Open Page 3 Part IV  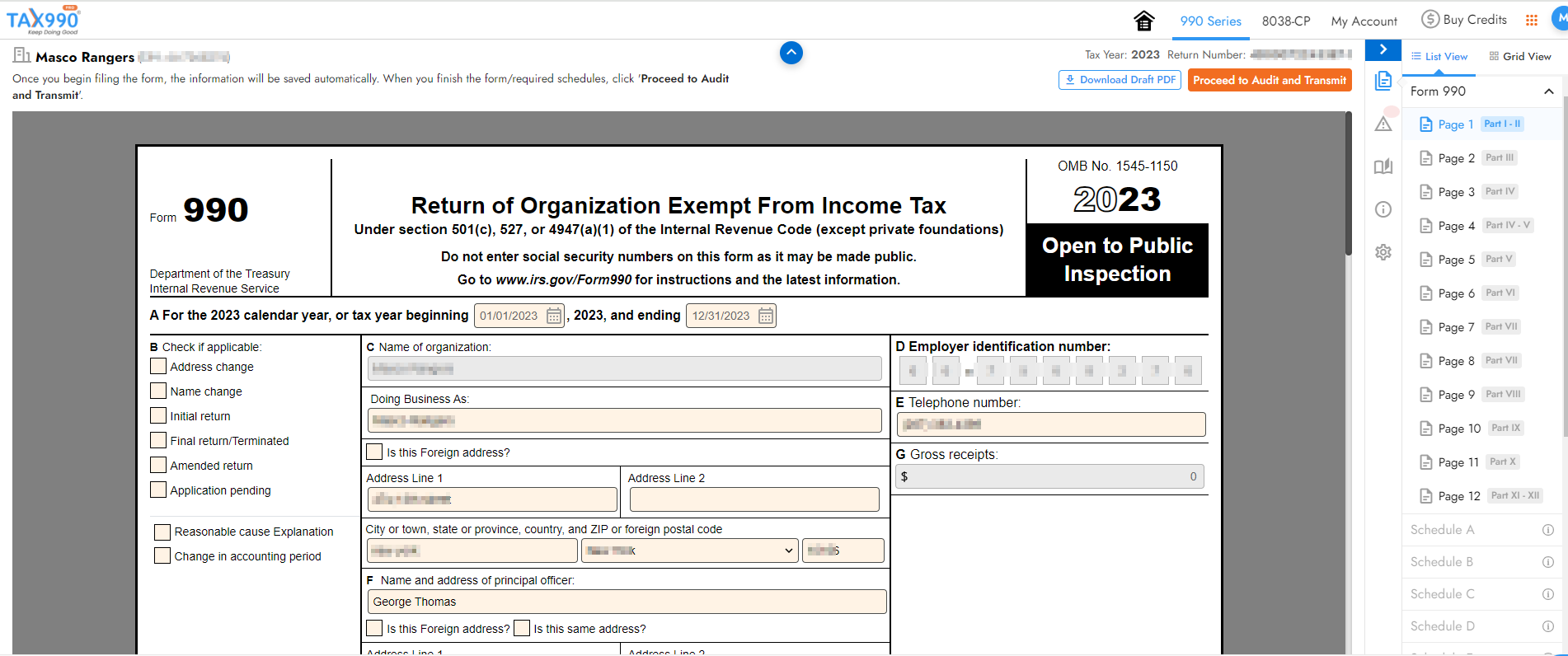click(x=1481, y=192)
